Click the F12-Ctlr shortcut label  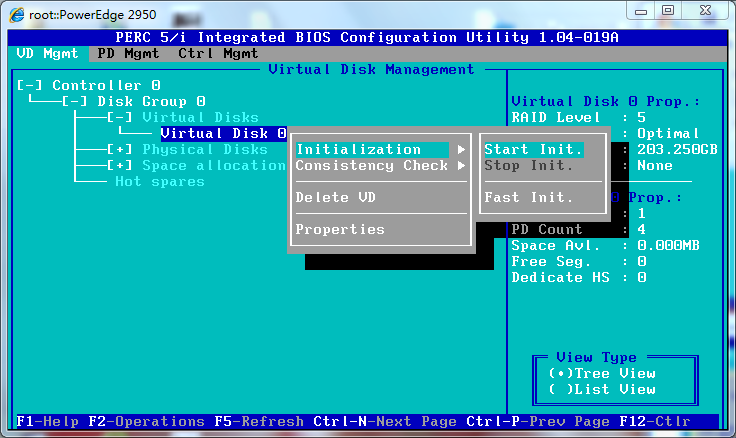point(655,421)
